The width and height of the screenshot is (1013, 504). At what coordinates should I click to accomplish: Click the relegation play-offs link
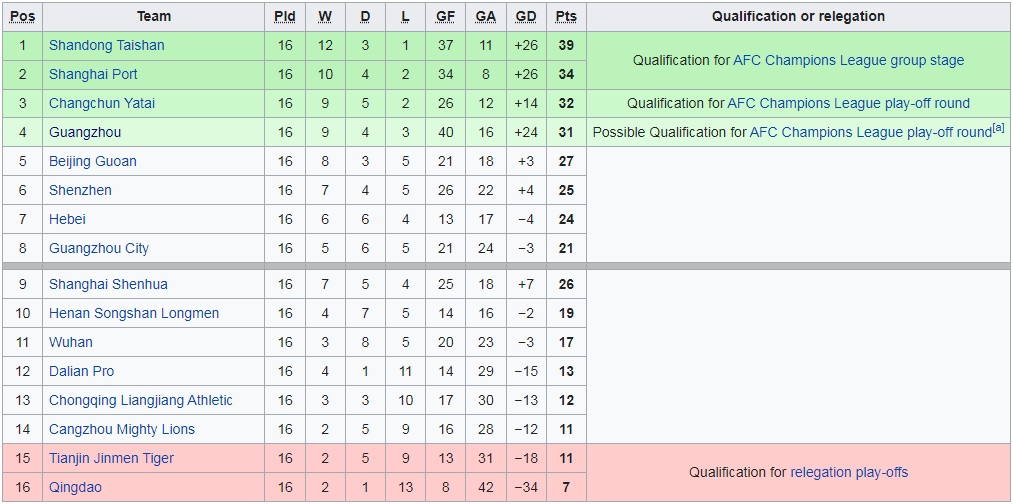pos(849,472)
